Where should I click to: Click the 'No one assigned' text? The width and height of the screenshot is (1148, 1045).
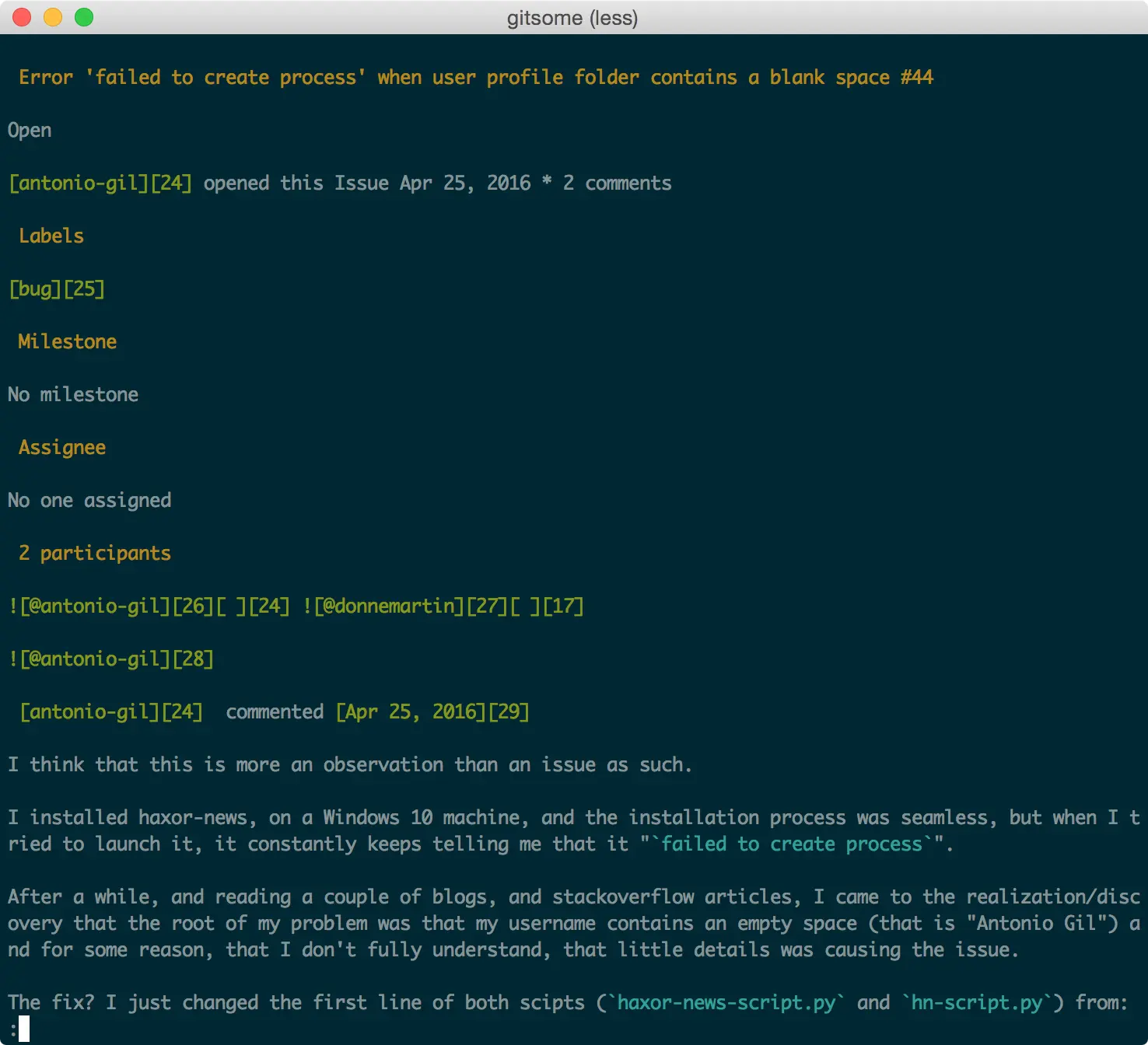89,501
